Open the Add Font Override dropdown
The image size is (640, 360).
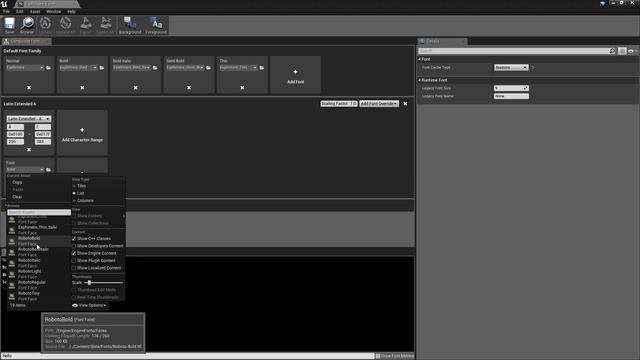click(x=379, y=104)
